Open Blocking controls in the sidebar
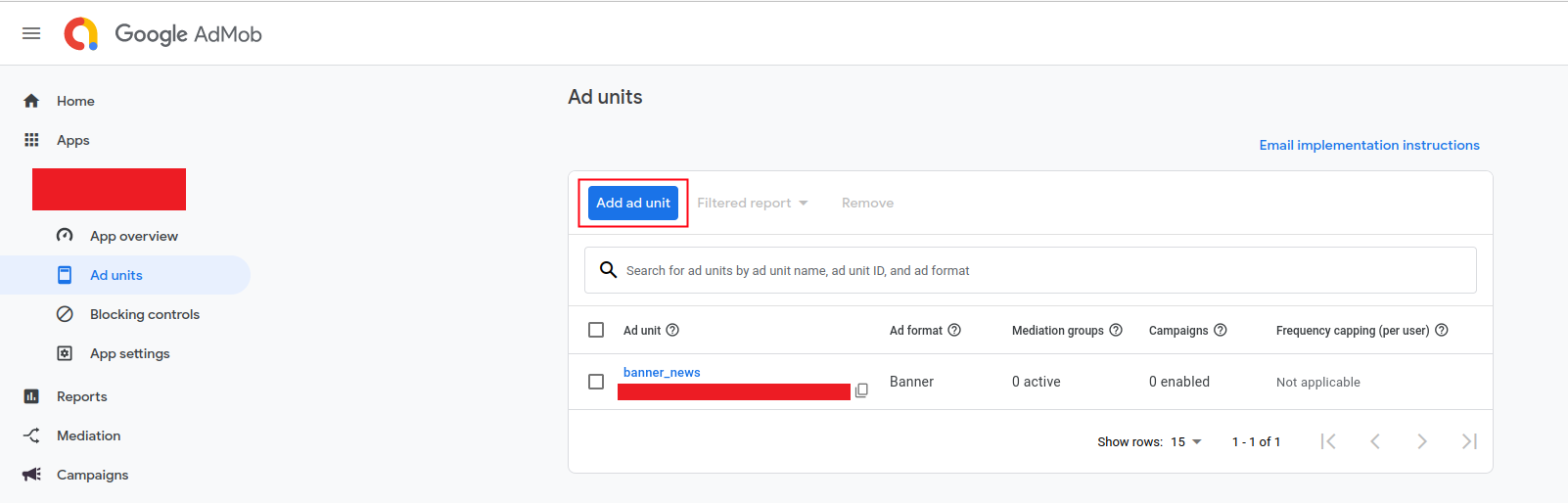This screenshot has width=1568, height=503. tap(144, 314)
